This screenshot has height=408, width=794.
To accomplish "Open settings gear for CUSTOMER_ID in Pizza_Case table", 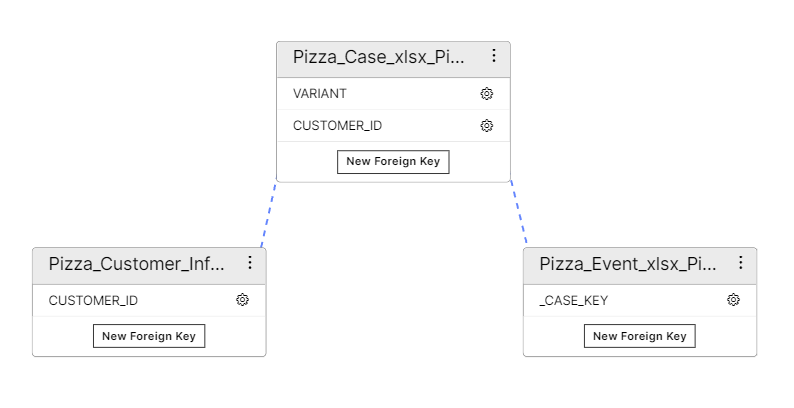I will [487, 126].
